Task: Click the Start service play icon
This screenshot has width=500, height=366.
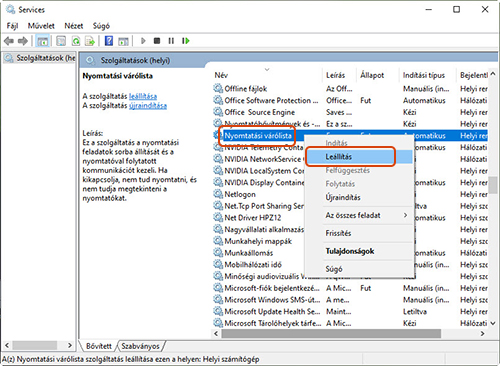Action: point(143,41)
